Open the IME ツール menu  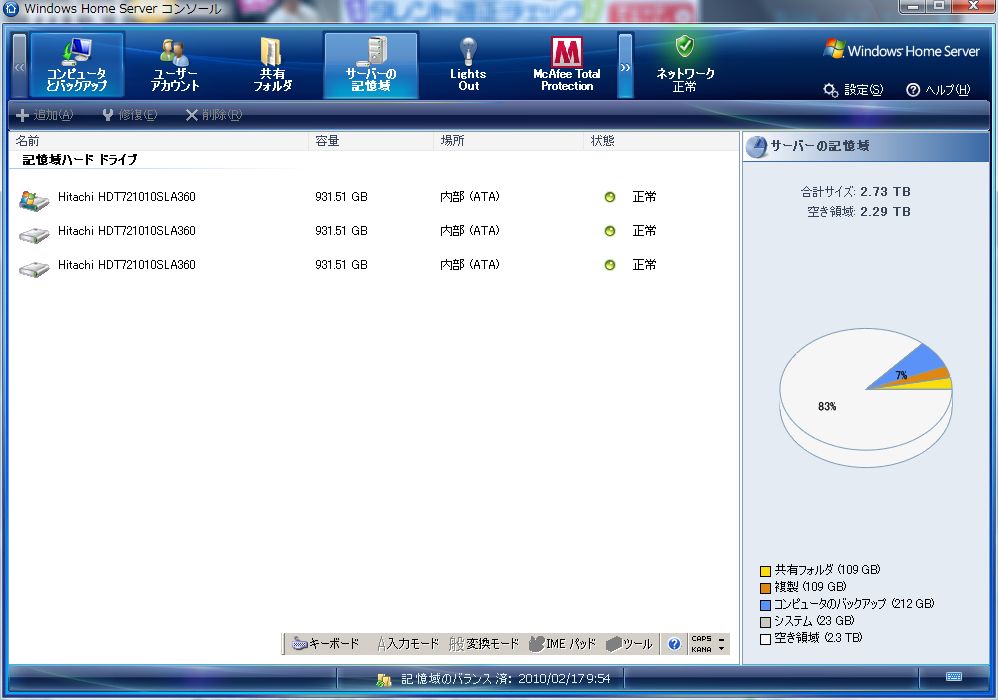(629, 644)
